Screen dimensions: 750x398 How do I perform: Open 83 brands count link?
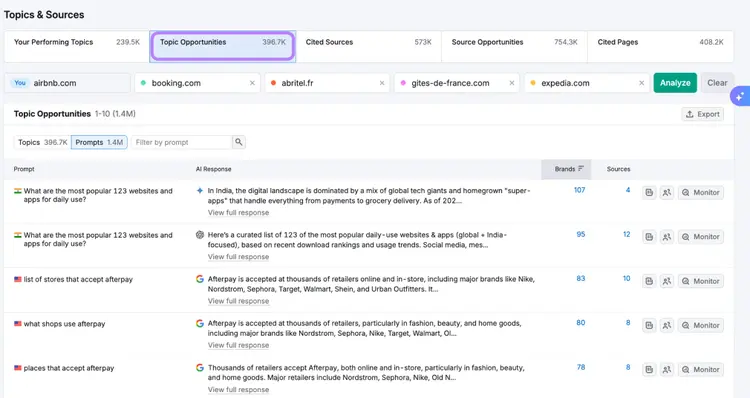point(581,278)
